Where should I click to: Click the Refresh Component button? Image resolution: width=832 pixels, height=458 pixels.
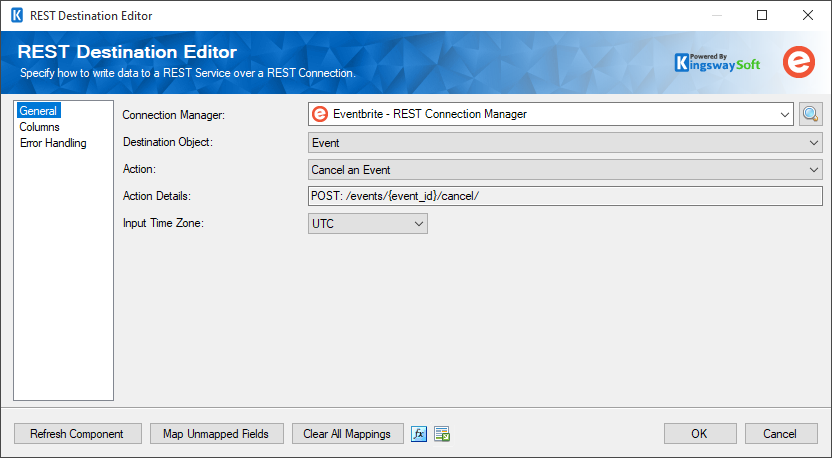click(77, 434)
